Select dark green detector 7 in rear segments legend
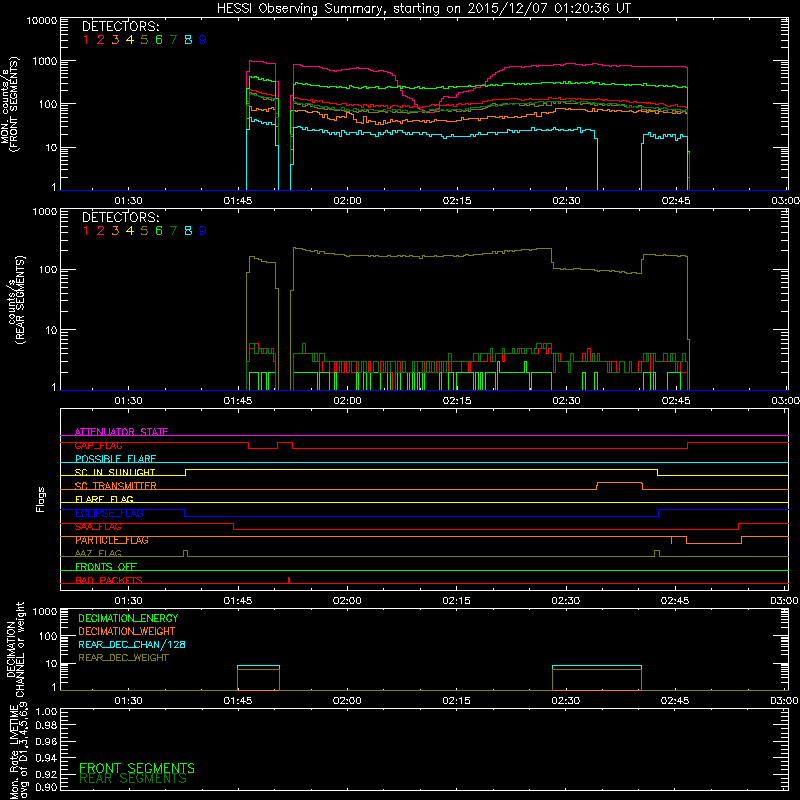 coord(173,231)
